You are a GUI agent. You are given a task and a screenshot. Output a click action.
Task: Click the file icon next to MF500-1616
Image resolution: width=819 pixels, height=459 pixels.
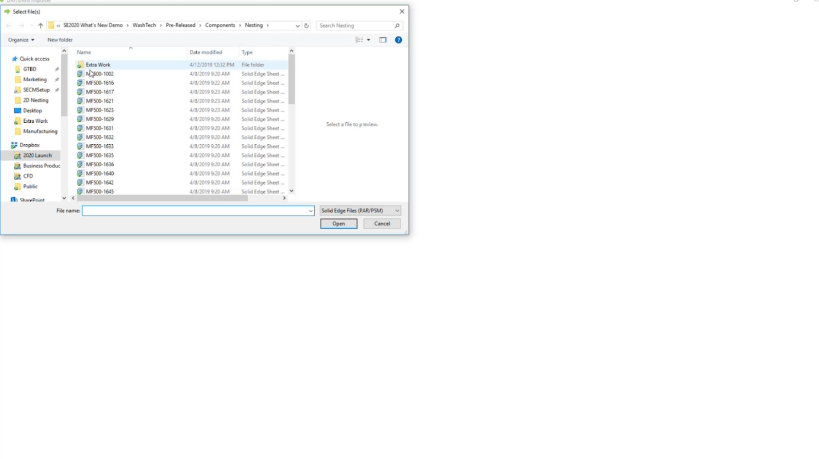[x=80, y=83]
